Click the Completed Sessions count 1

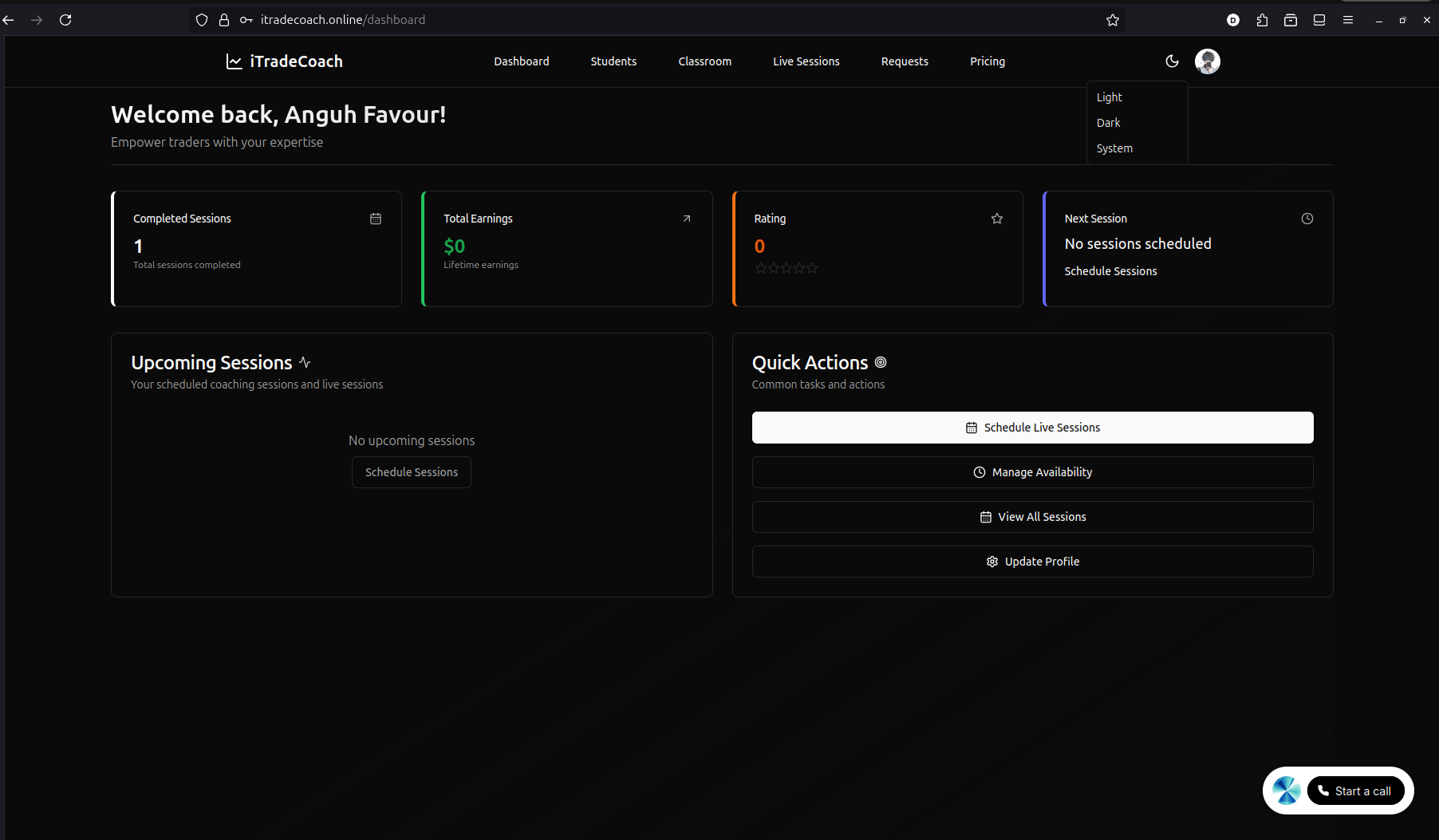pos(138,246)
